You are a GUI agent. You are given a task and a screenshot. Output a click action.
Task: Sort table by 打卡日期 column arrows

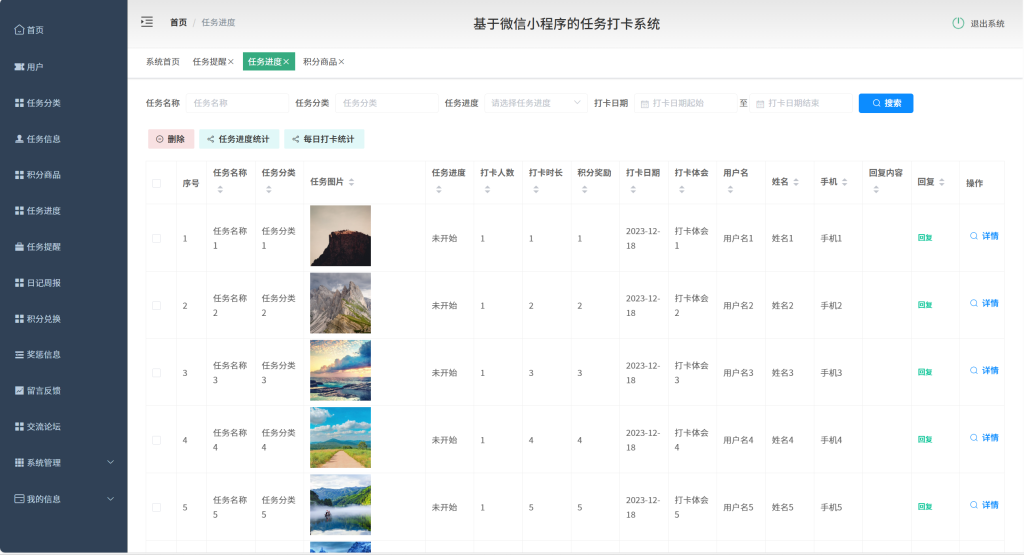[633, 190]
